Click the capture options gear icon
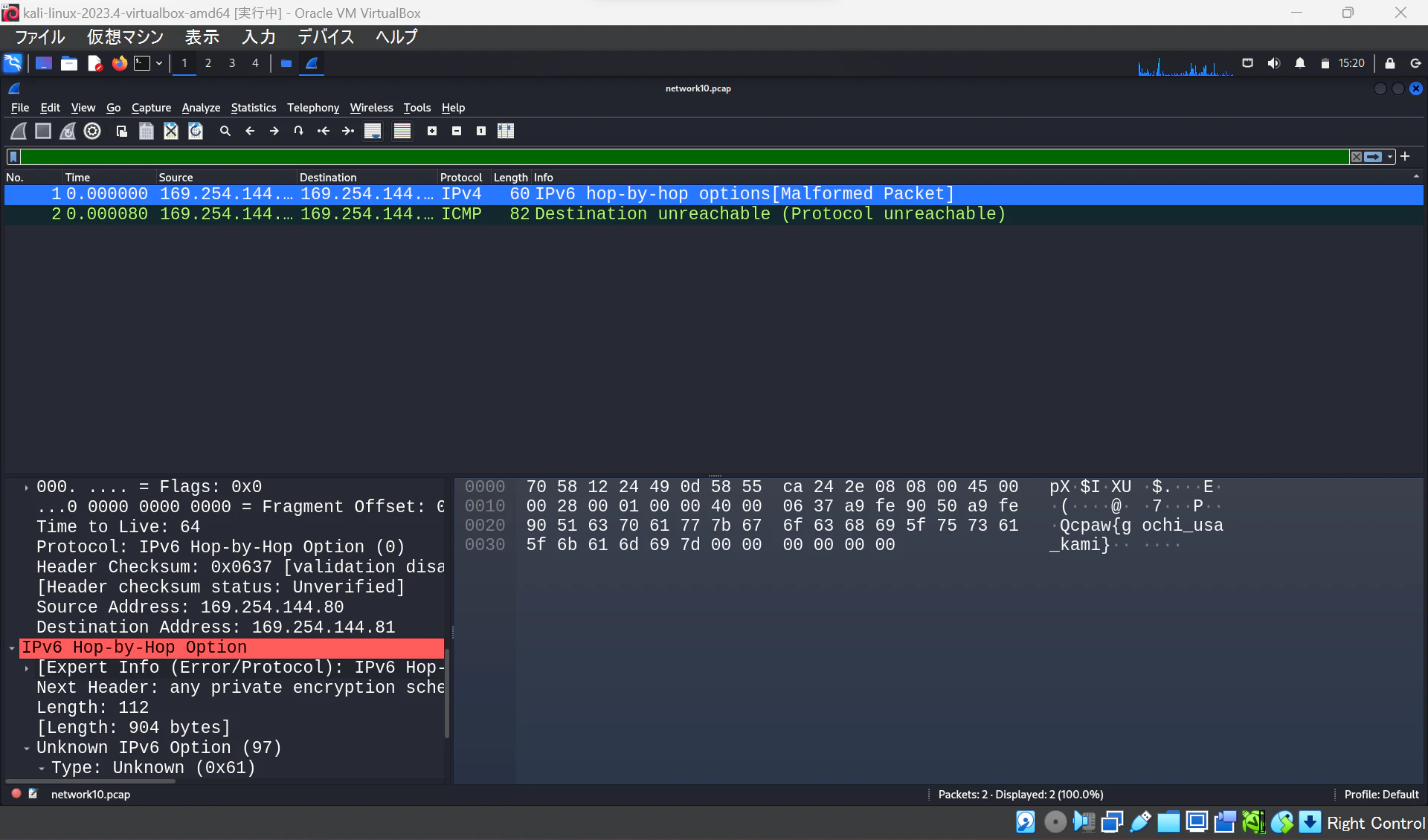This screenshot has height=840, width=1428. coord(92,131)
